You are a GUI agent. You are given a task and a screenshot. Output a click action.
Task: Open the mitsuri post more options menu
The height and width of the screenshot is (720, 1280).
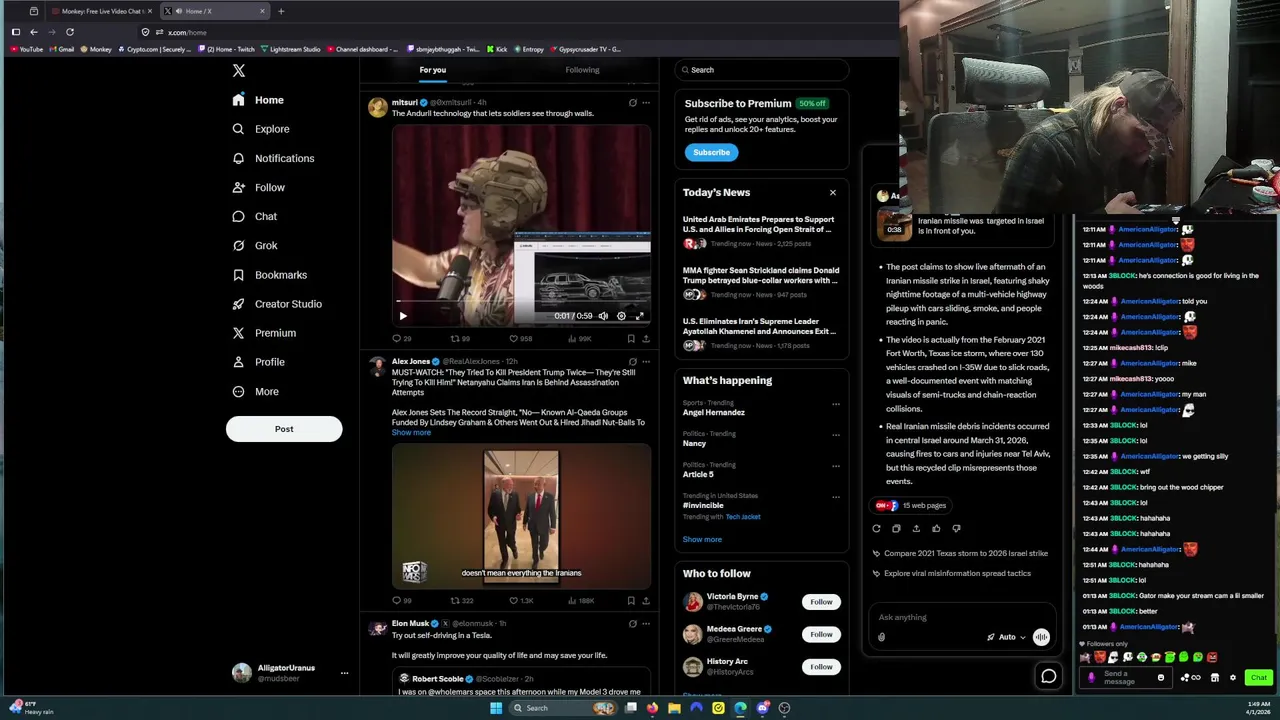click(x=646, y=102)
